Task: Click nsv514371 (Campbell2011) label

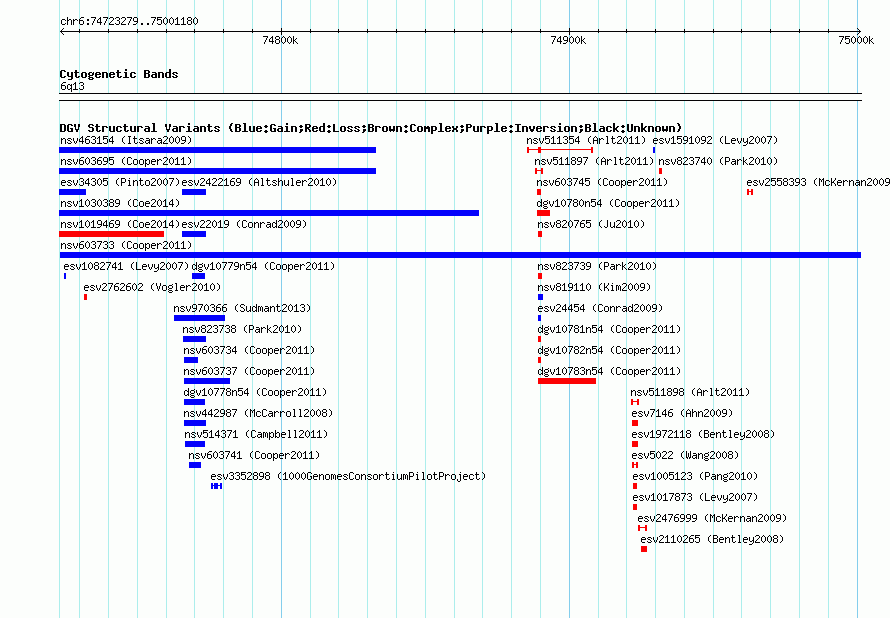Action: point(257,434)
